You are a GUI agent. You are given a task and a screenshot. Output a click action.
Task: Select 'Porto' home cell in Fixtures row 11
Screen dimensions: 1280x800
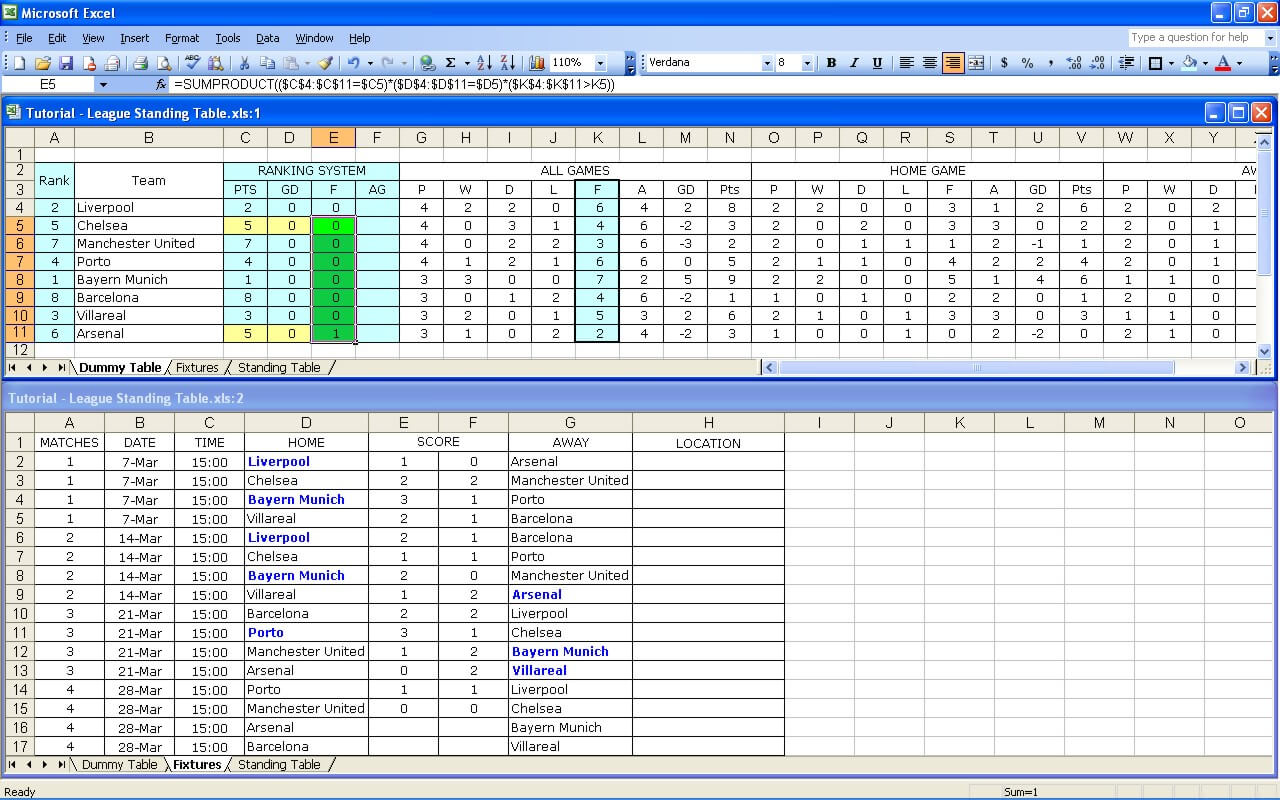tap(306, 632)
